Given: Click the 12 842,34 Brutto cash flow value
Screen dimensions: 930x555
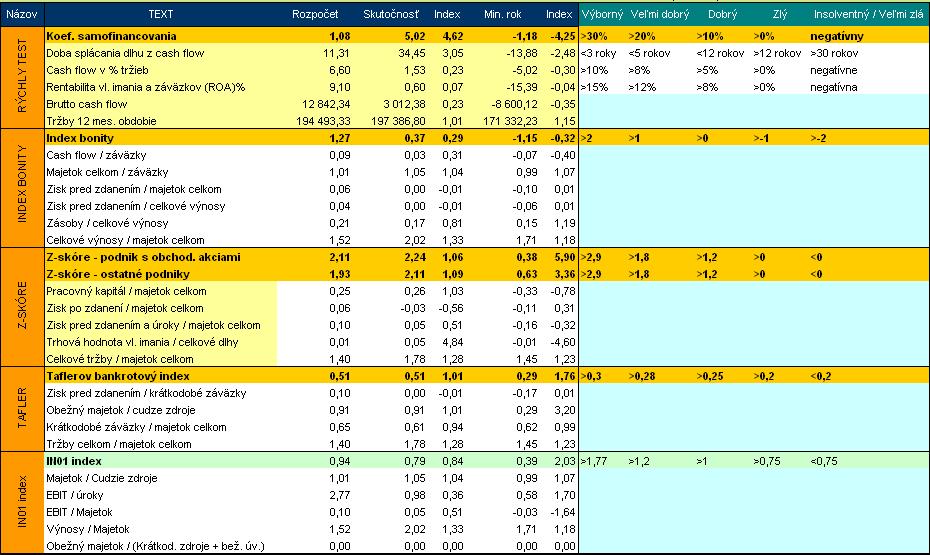Looking at the screenshot, I should click(326, 104).
